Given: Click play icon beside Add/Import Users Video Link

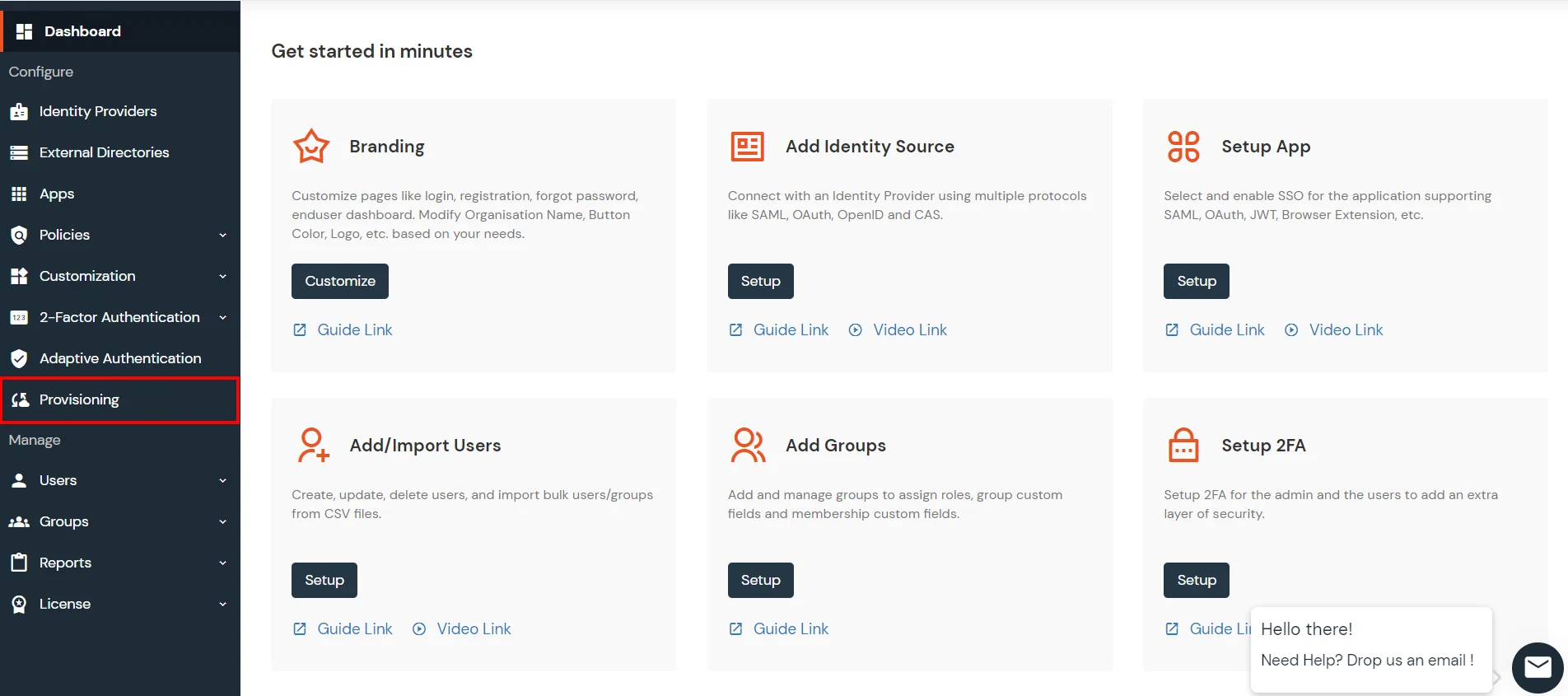Looking at the screenshot, I should [x=419, y=628].
